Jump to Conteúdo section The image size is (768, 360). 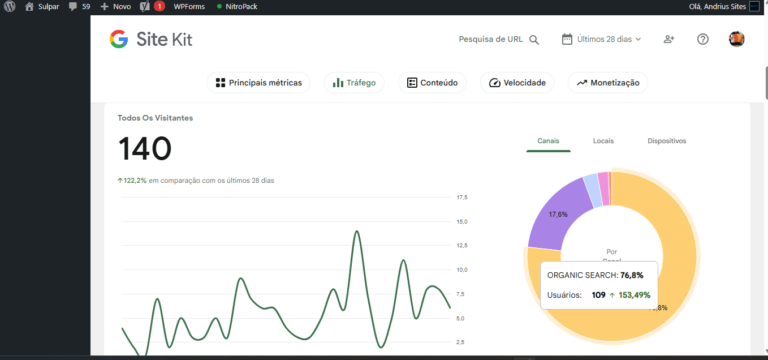[x=432, y=83]
